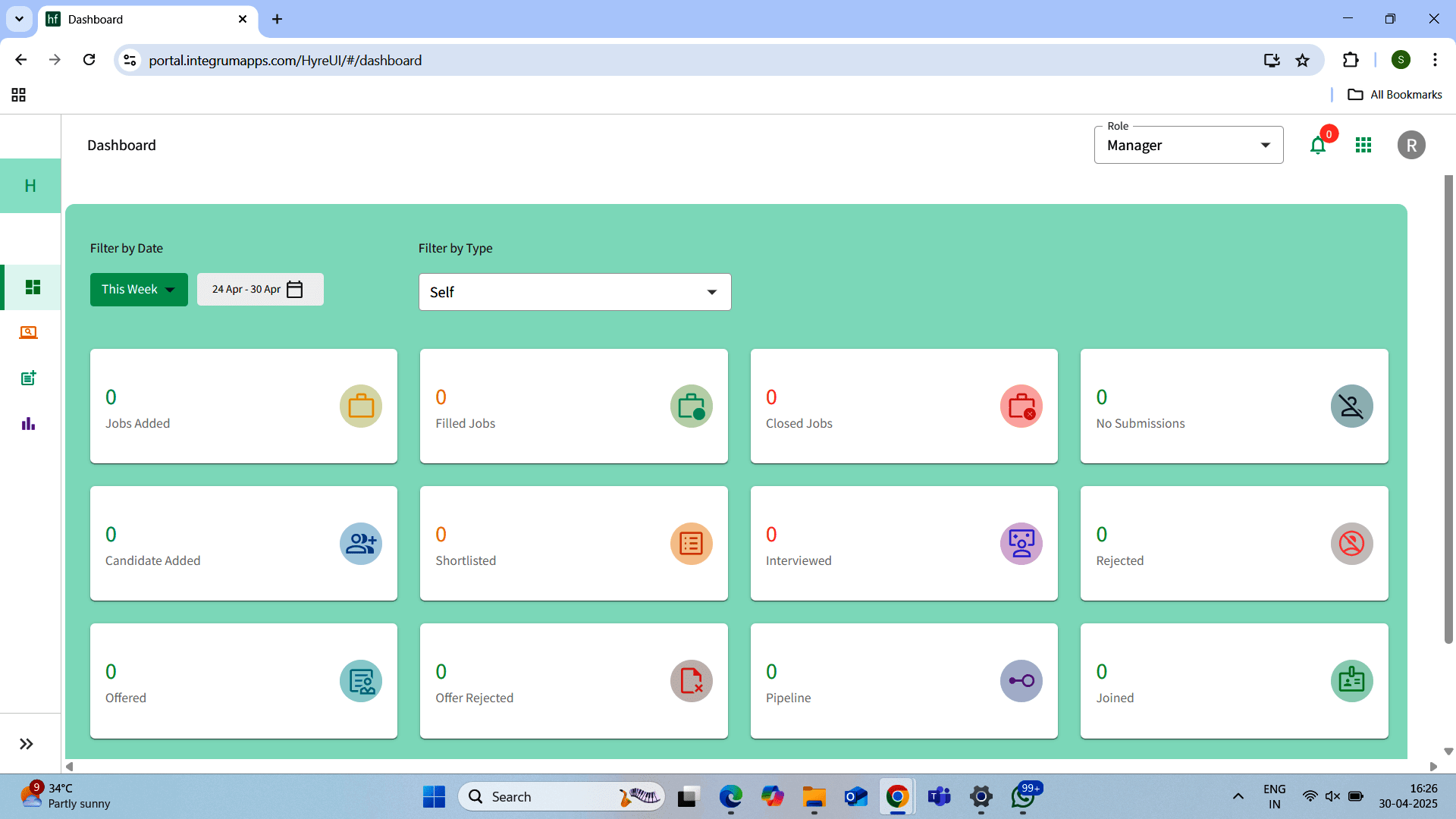Click the add-note sidebar icon

tap(29, 378)
